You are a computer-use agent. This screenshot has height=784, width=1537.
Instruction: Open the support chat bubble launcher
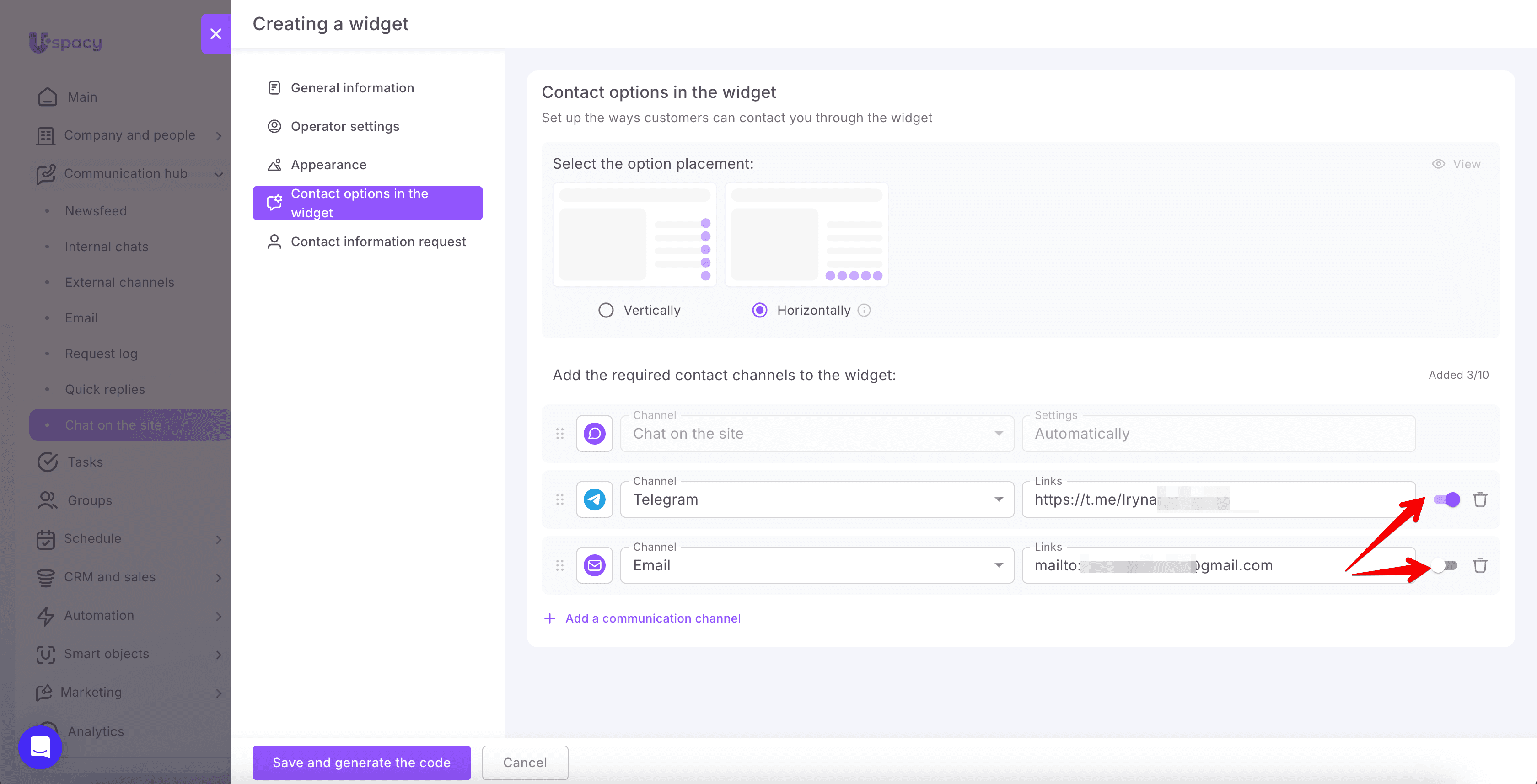click(40, 747)
